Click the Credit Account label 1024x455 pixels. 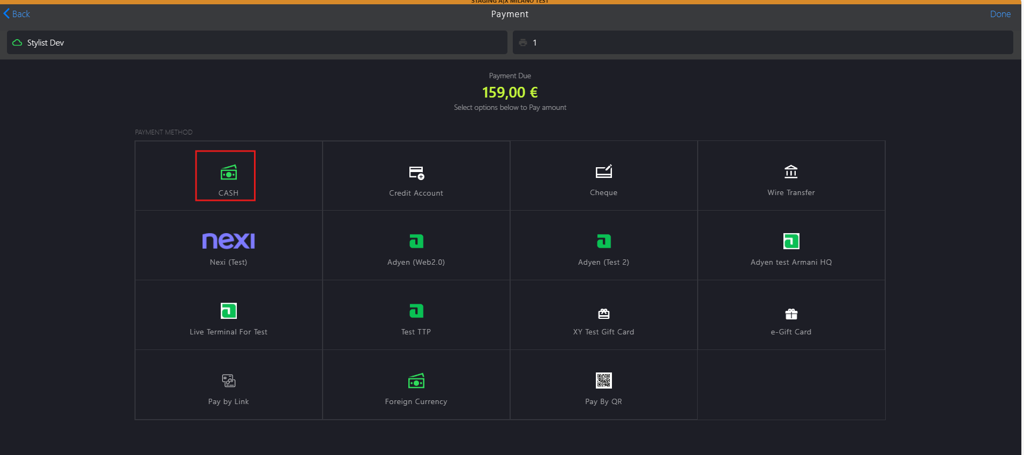(416, 193)
